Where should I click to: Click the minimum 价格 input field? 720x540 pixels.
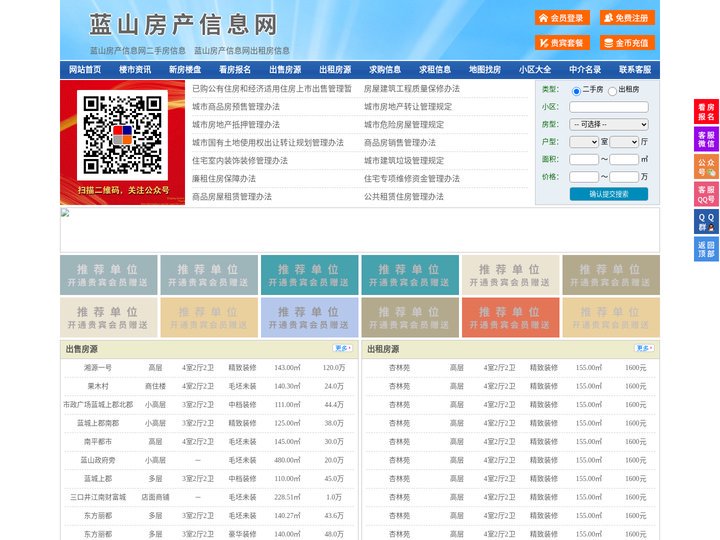pos(584,177)
